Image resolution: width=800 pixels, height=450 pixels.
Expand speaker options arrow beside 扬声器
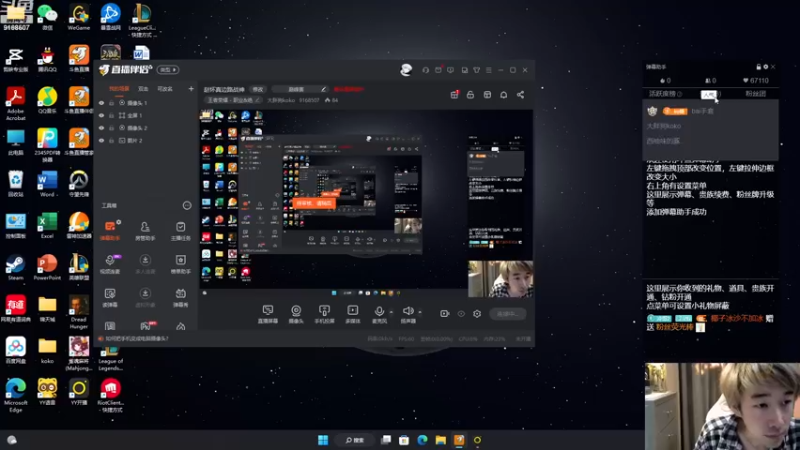420,312
